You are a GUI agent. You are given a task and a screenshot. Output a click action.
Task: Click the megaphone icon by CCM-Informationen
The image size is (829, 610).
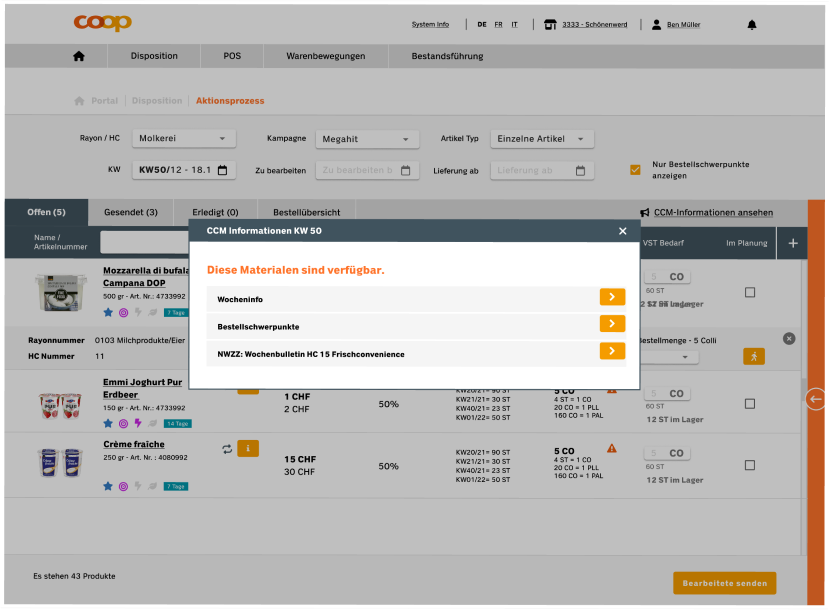pyautogui.click(x=644, y=212)
